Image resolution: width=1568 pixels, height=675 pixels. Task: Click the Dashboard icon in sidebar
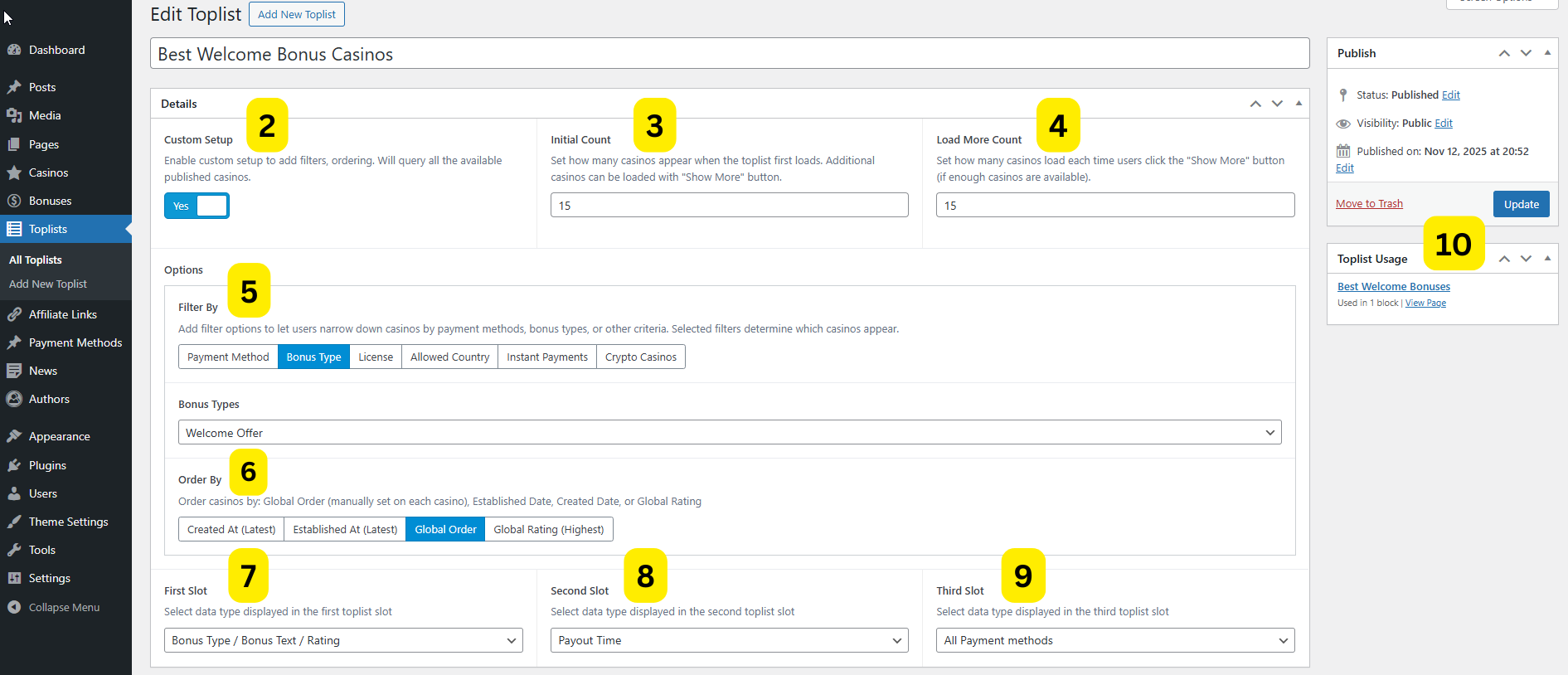tap(14, 50)
